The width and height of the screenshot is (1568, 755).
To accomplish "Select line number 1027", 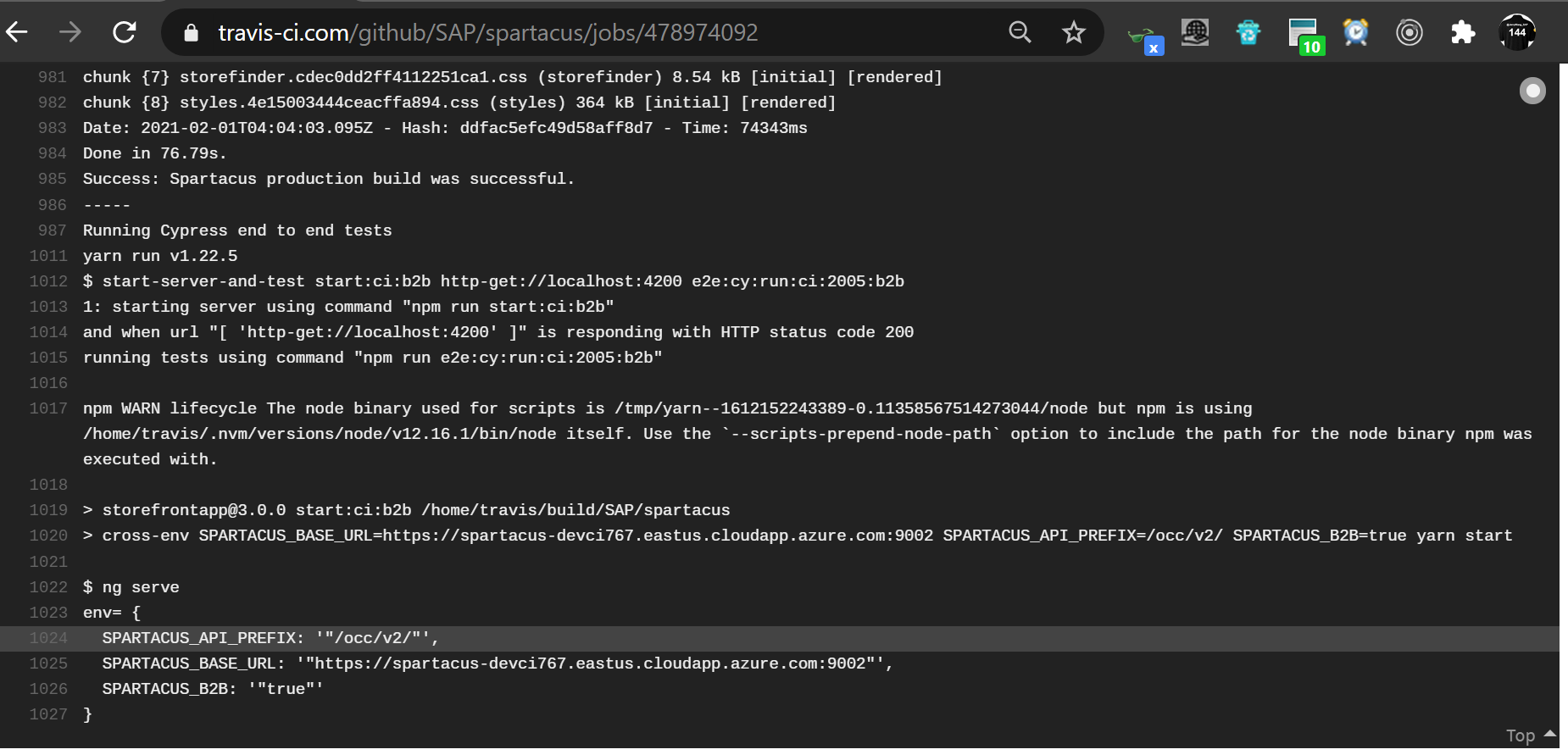I will point(48,714).
